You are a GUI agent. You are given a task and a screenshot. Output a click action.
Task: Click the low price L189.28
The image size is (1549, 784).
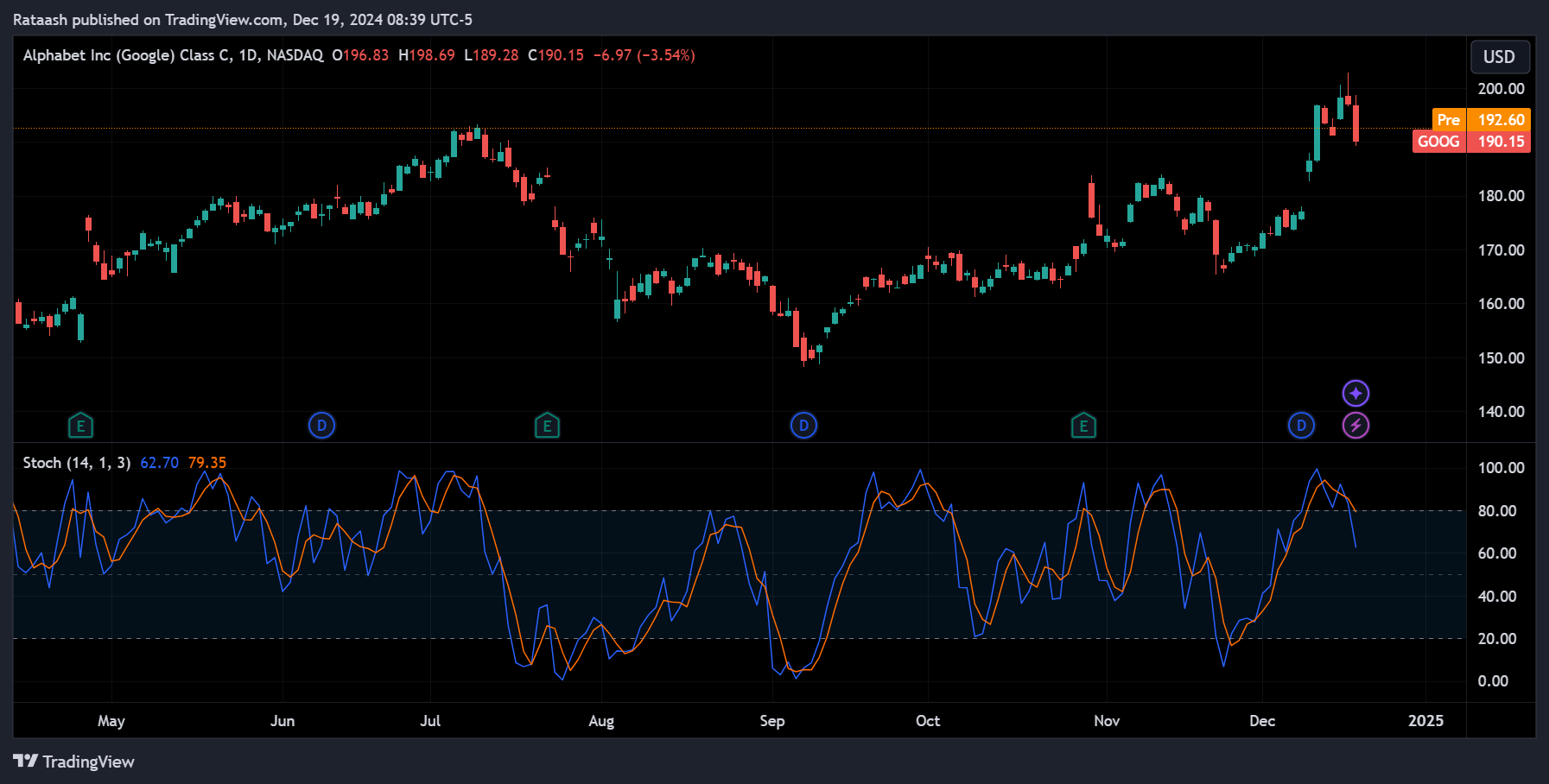pyautogui.click(x=492, y=55)
